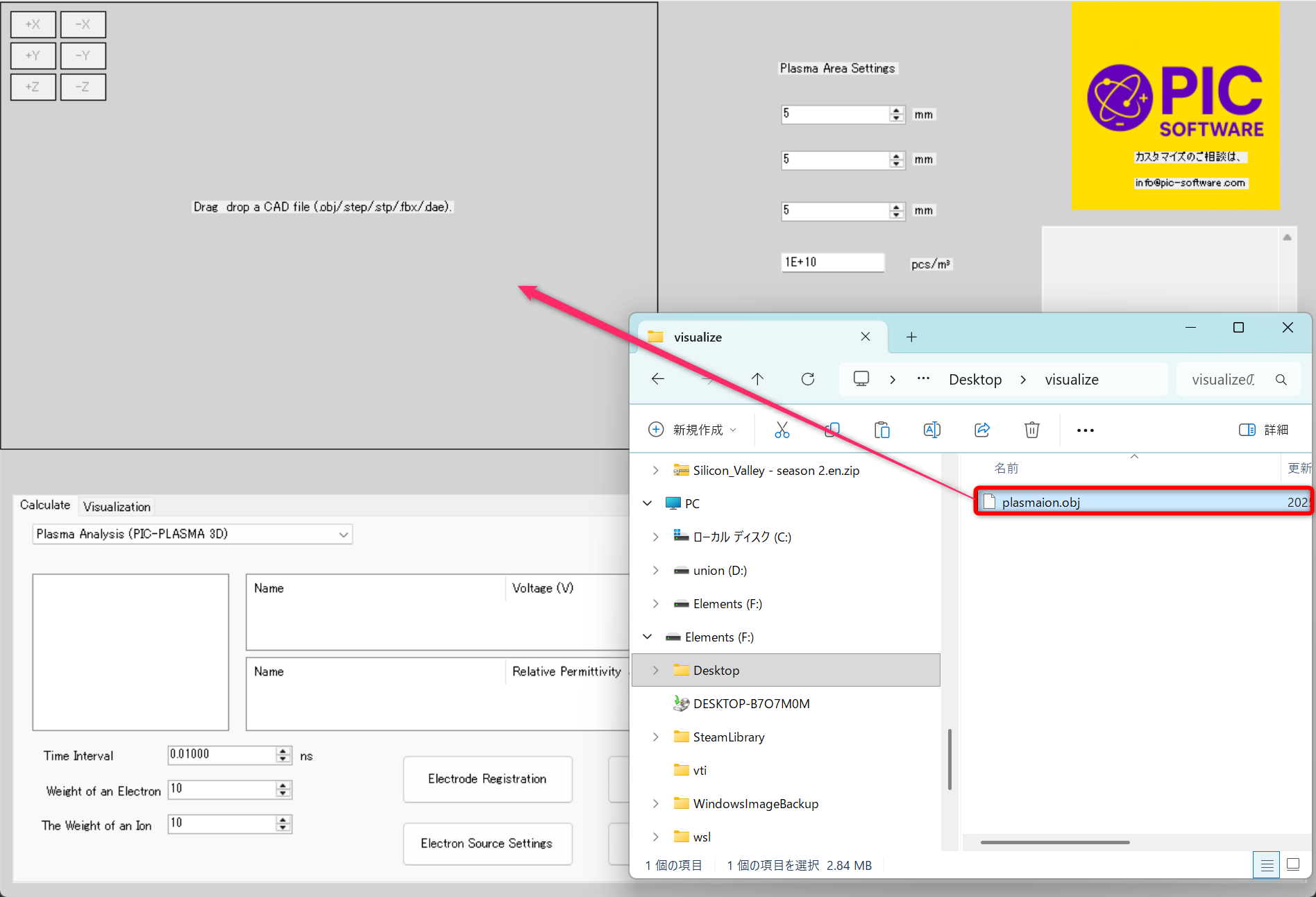The width and height of the screenshot is (1316, 897).
Task: Open the three-dot more options menu
Action: click(1085, 430)
